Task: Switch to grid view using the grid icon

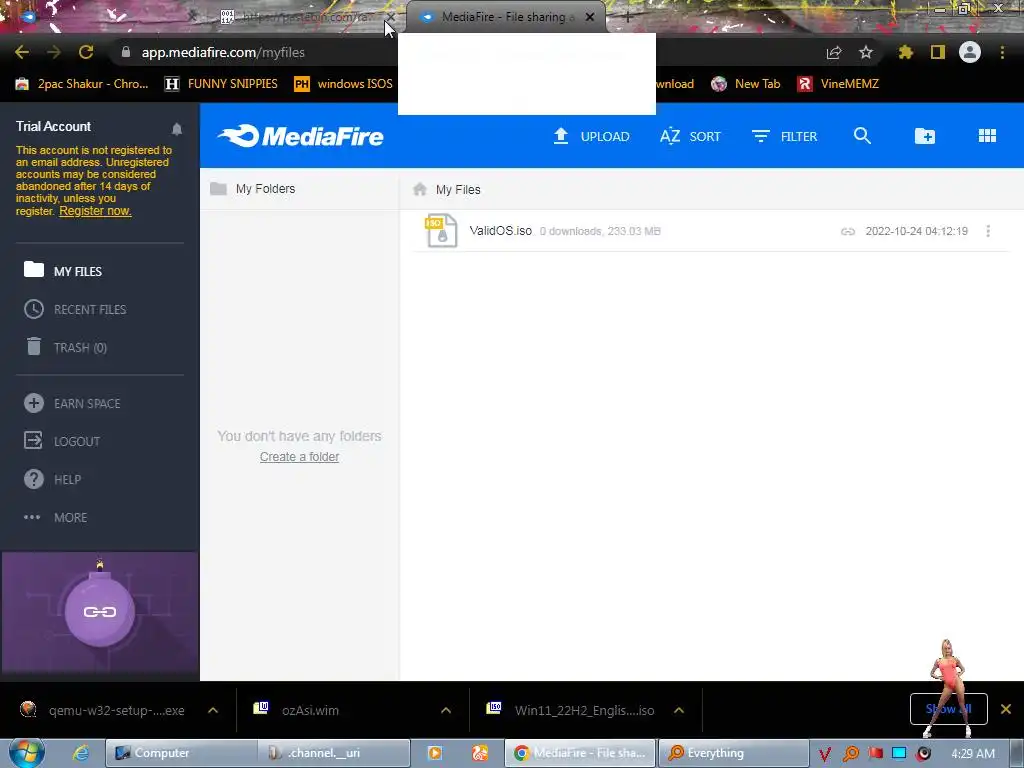Action: pos(987,135)
